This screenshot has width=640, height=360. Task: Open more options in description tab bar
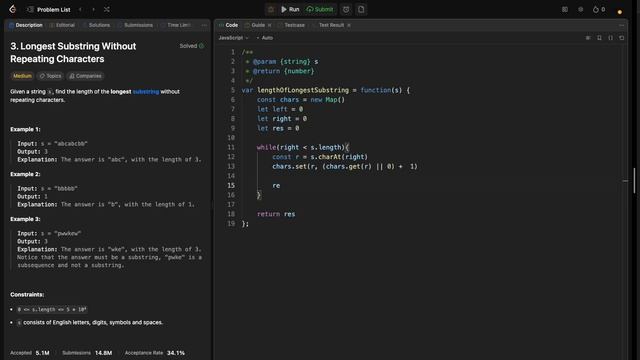click(204, 25)
